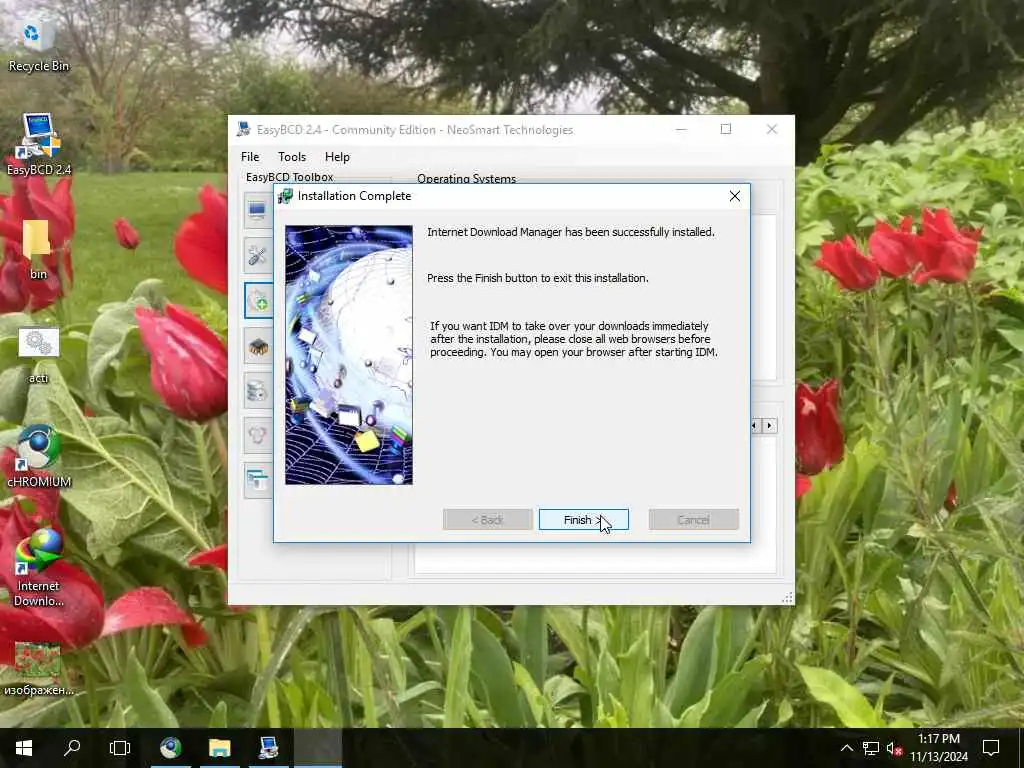Click the installer icon in the dialog title bar
This screenshot has width=1024, height=768.
click(x=285, y=196)
